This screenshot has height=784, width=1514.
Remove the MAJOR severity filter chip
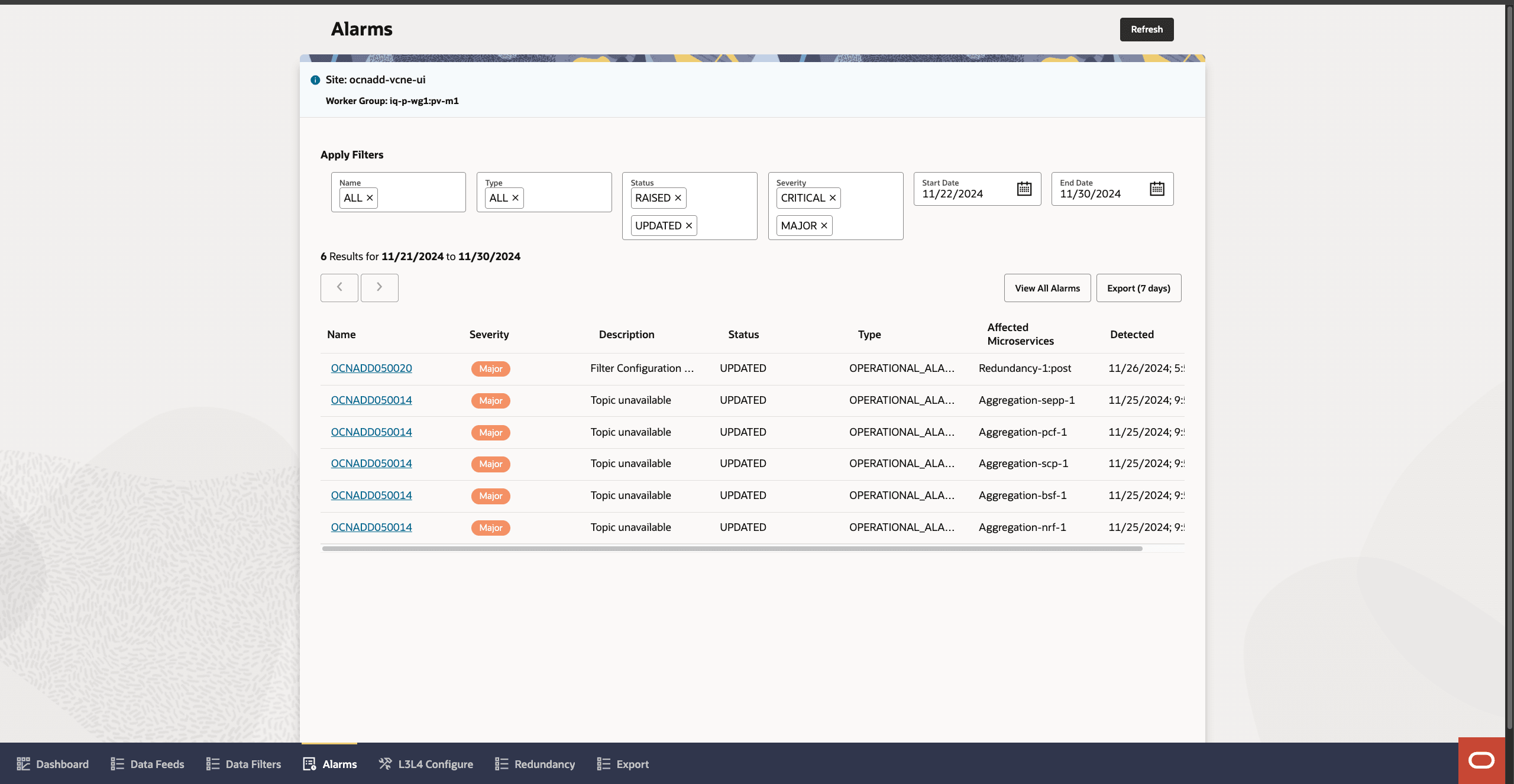[824, 226]
